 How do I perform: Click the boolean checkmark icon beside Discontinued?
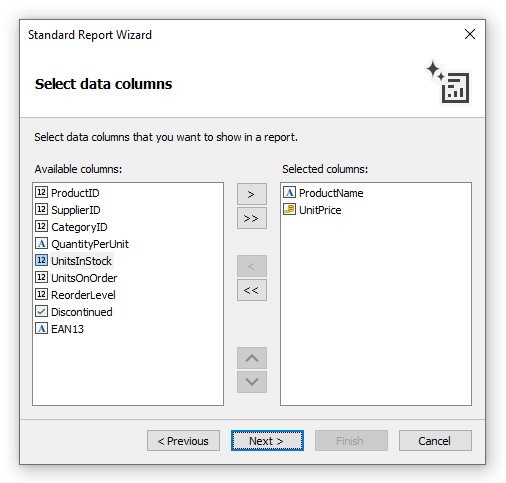coord(41,311)
